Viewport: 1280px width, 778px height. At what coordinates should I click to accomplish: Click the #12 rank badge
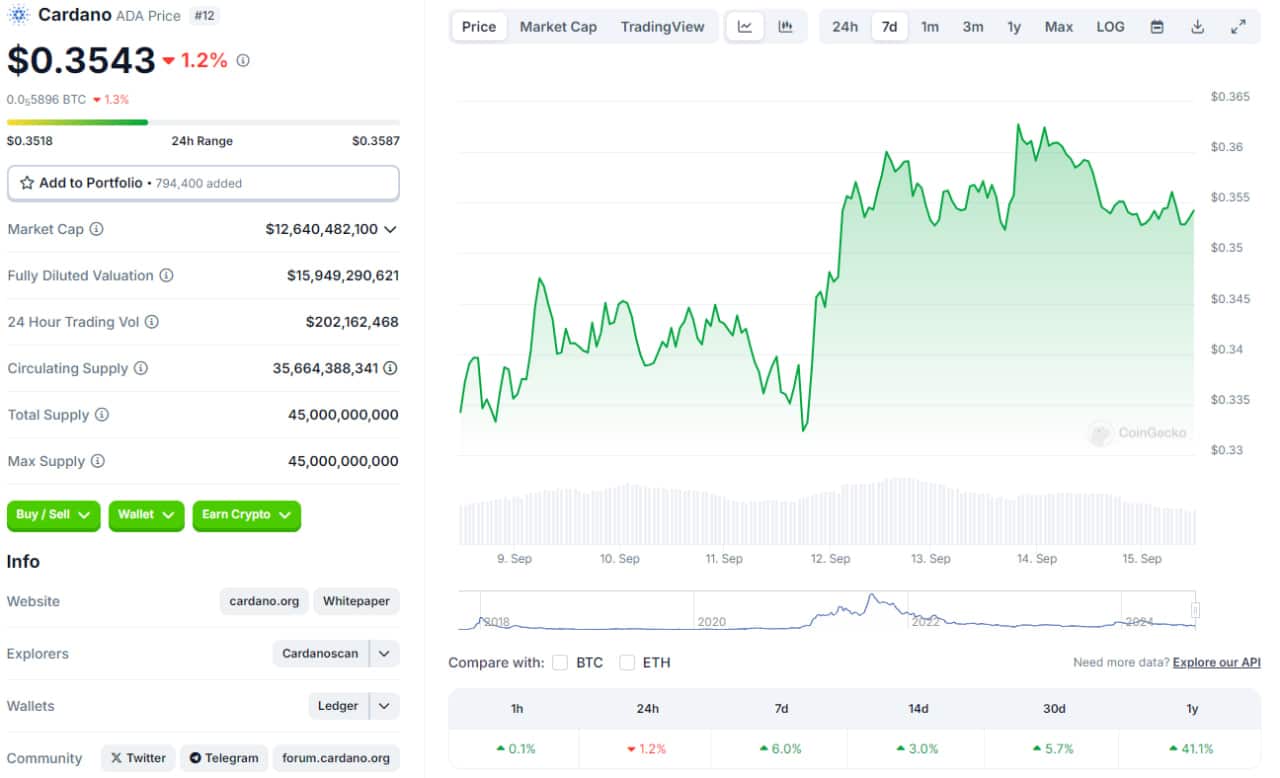[x=204, y=16]
